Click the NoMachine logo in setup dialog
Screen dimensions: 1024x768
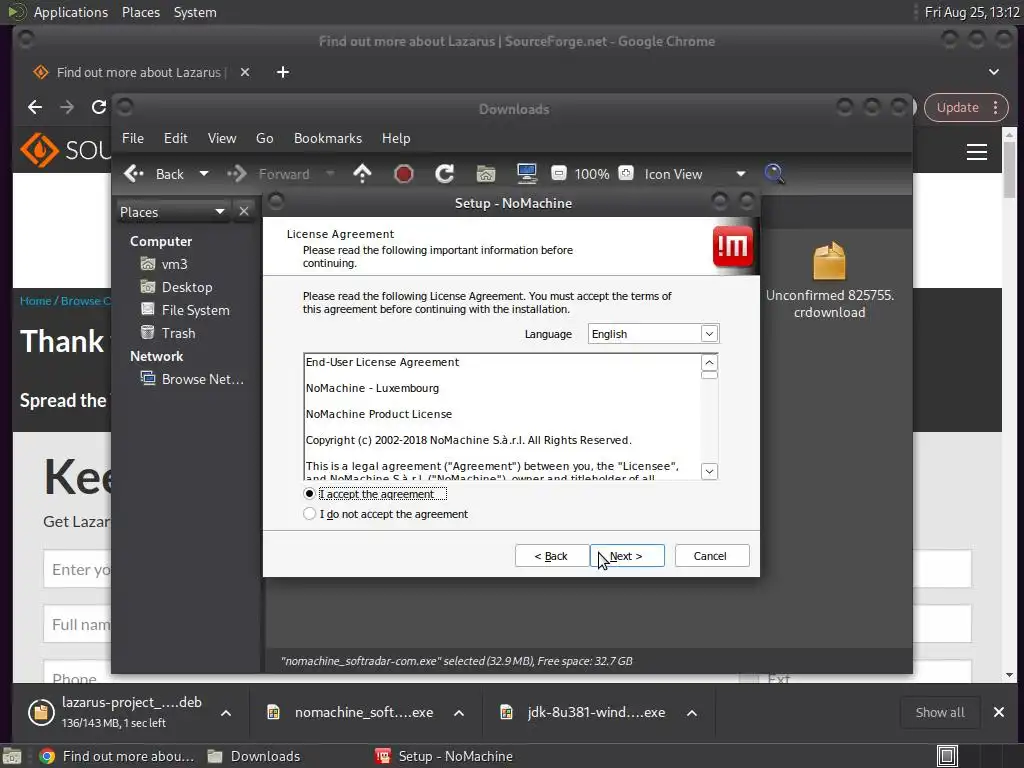tap(733, 247)
